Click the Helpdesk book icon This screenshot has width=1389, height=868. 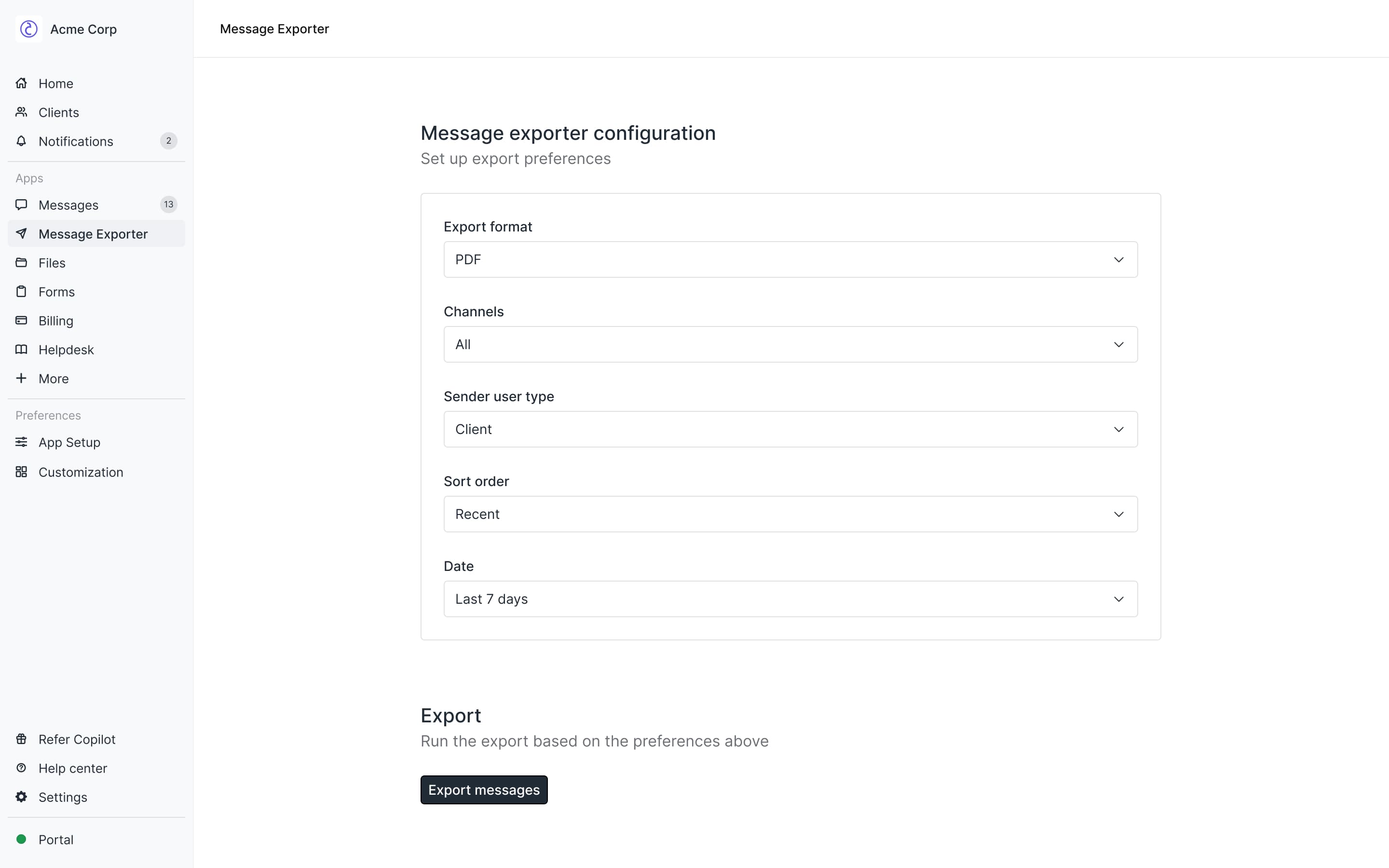21,350
